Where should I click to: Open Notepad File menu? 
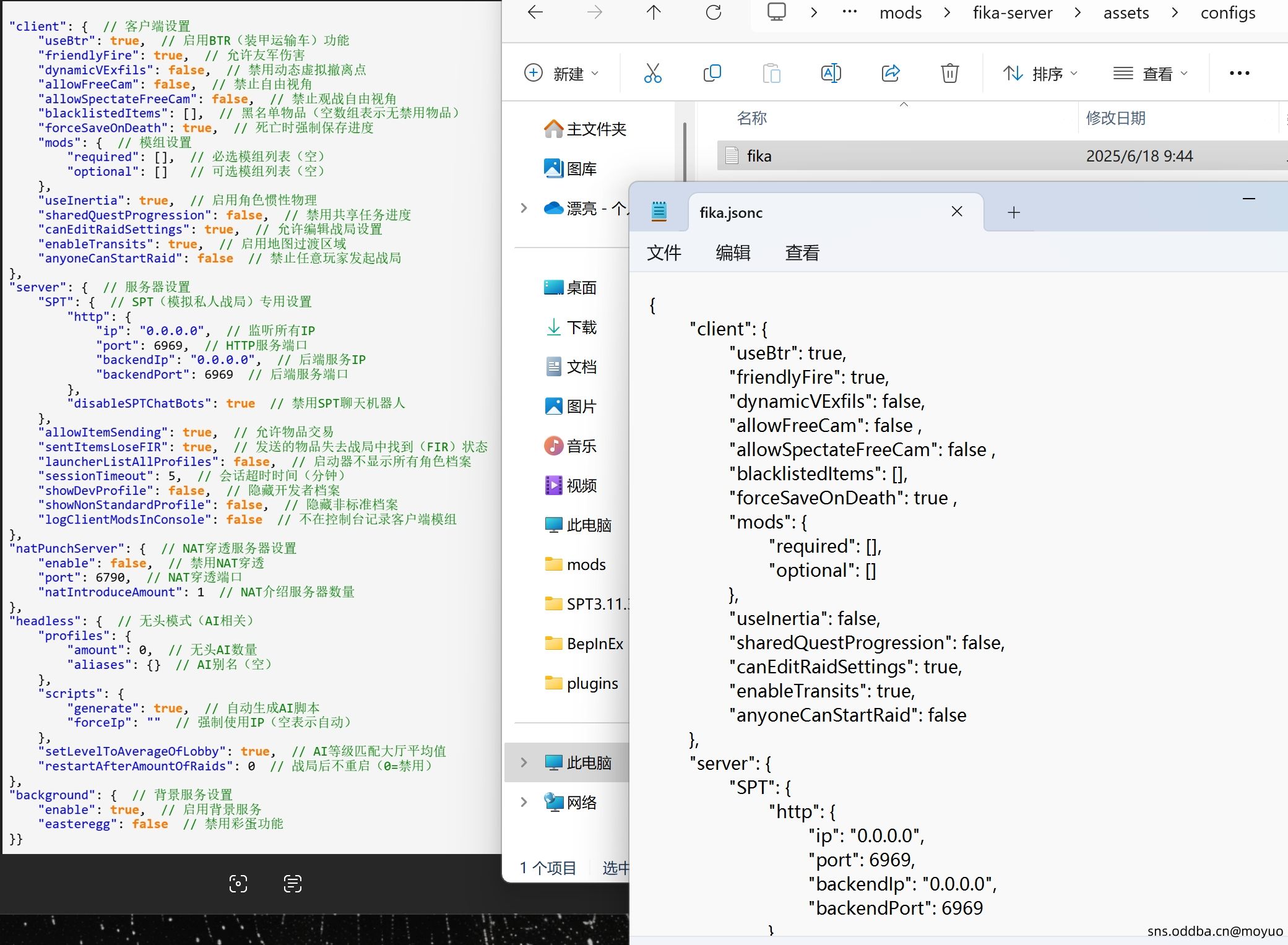click(663, 252)
